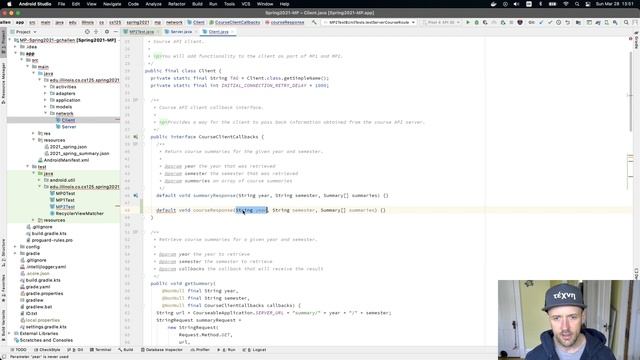Hide the Project panel with the minus icon

pyautogui.click(x=116, y=31)
